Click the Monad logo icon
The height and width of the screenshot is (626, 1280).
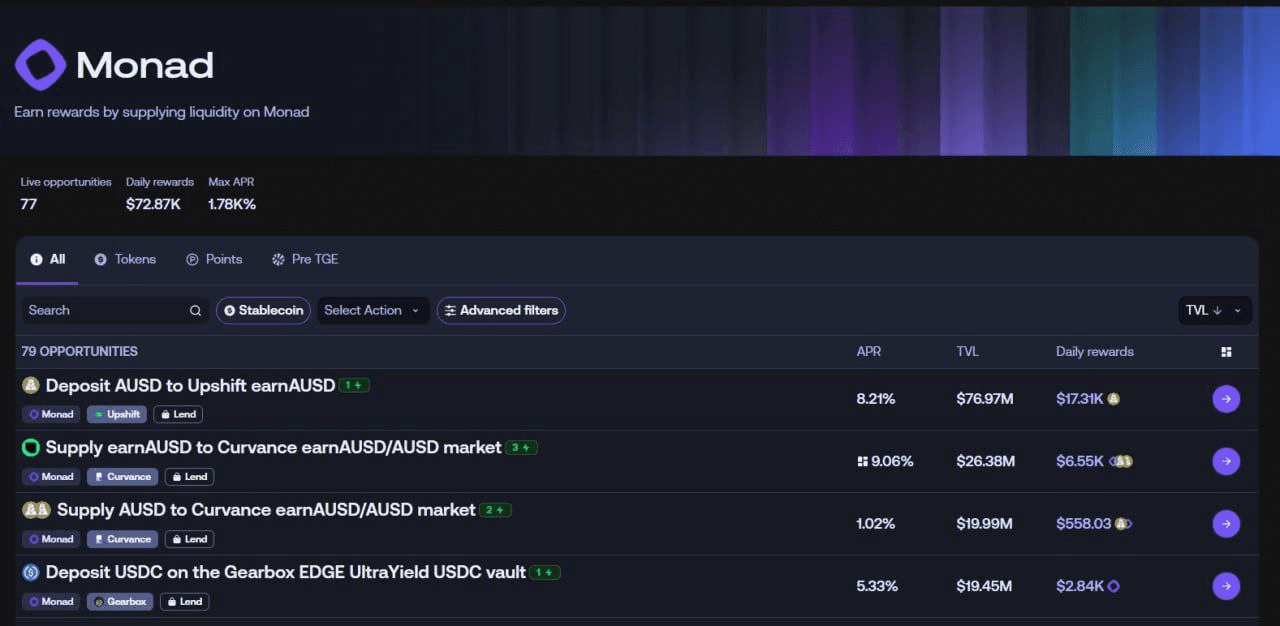pos(40,65)
